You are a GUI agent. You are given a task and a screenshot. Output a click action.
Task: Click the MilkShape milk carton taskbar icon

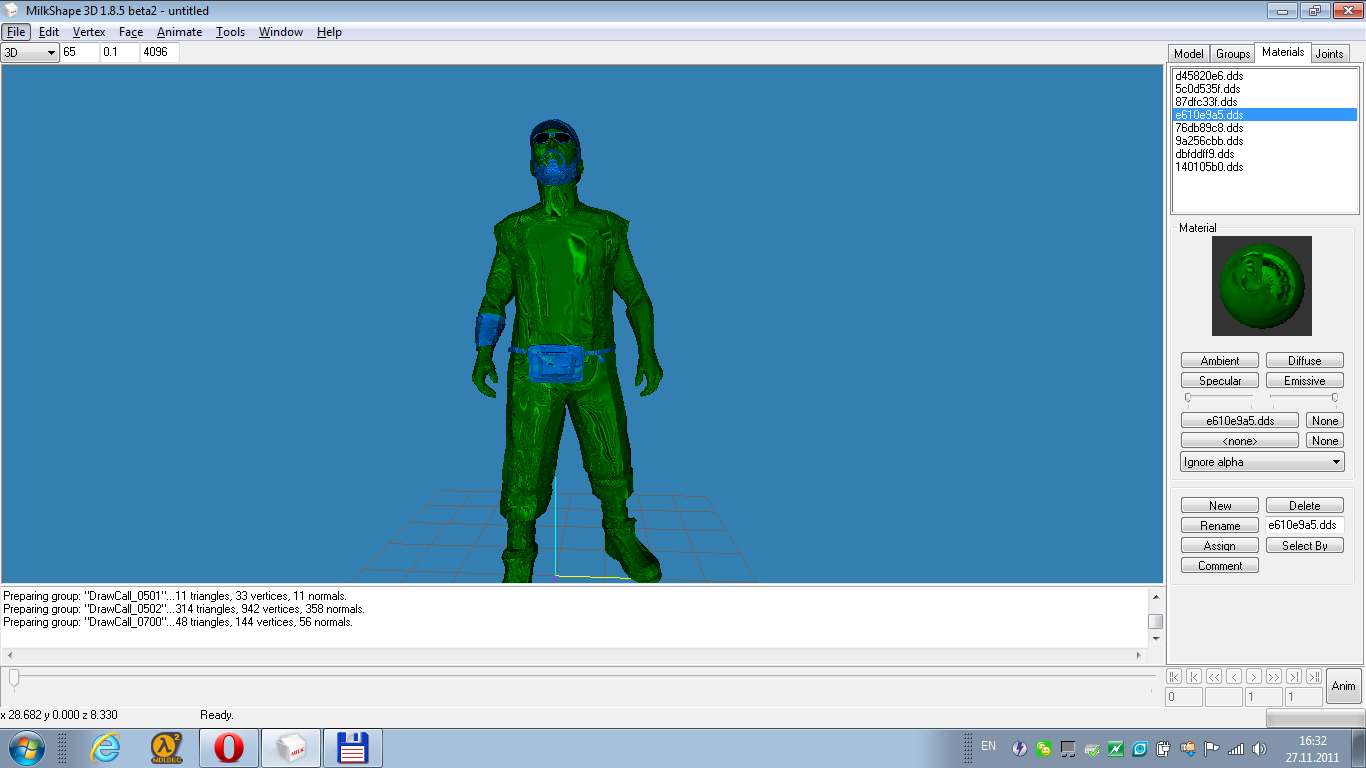point(291,748)
